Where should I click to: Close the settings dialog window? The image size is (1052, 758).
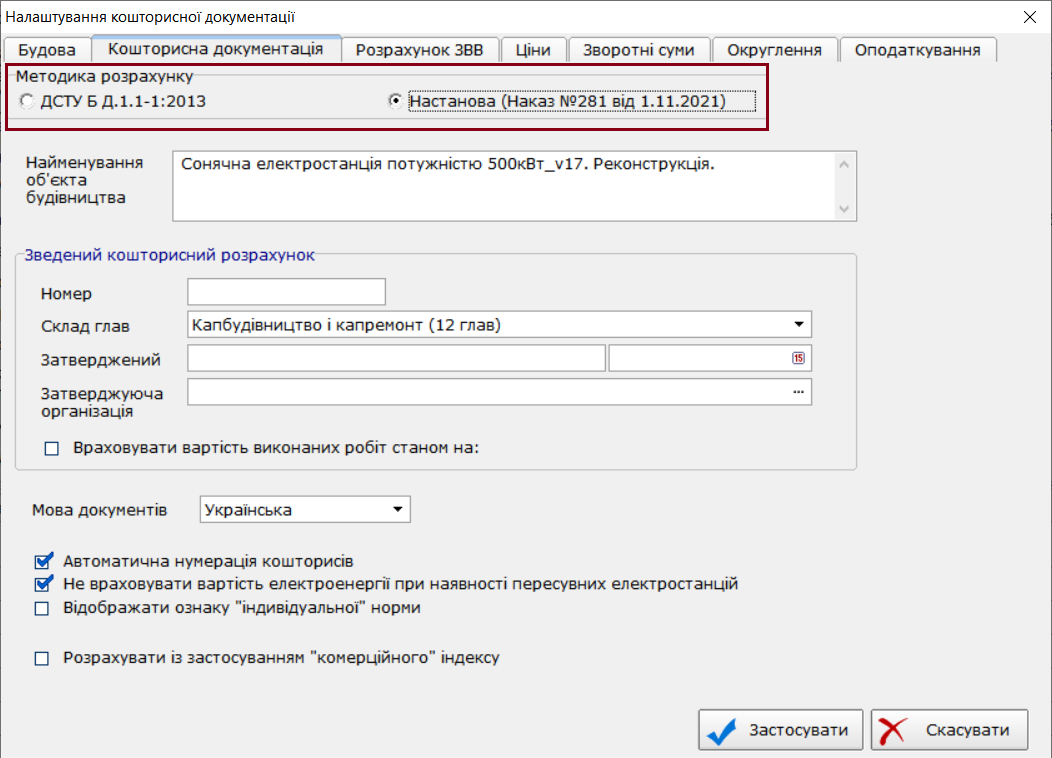pyautogui.click(x=1029, y=17)
